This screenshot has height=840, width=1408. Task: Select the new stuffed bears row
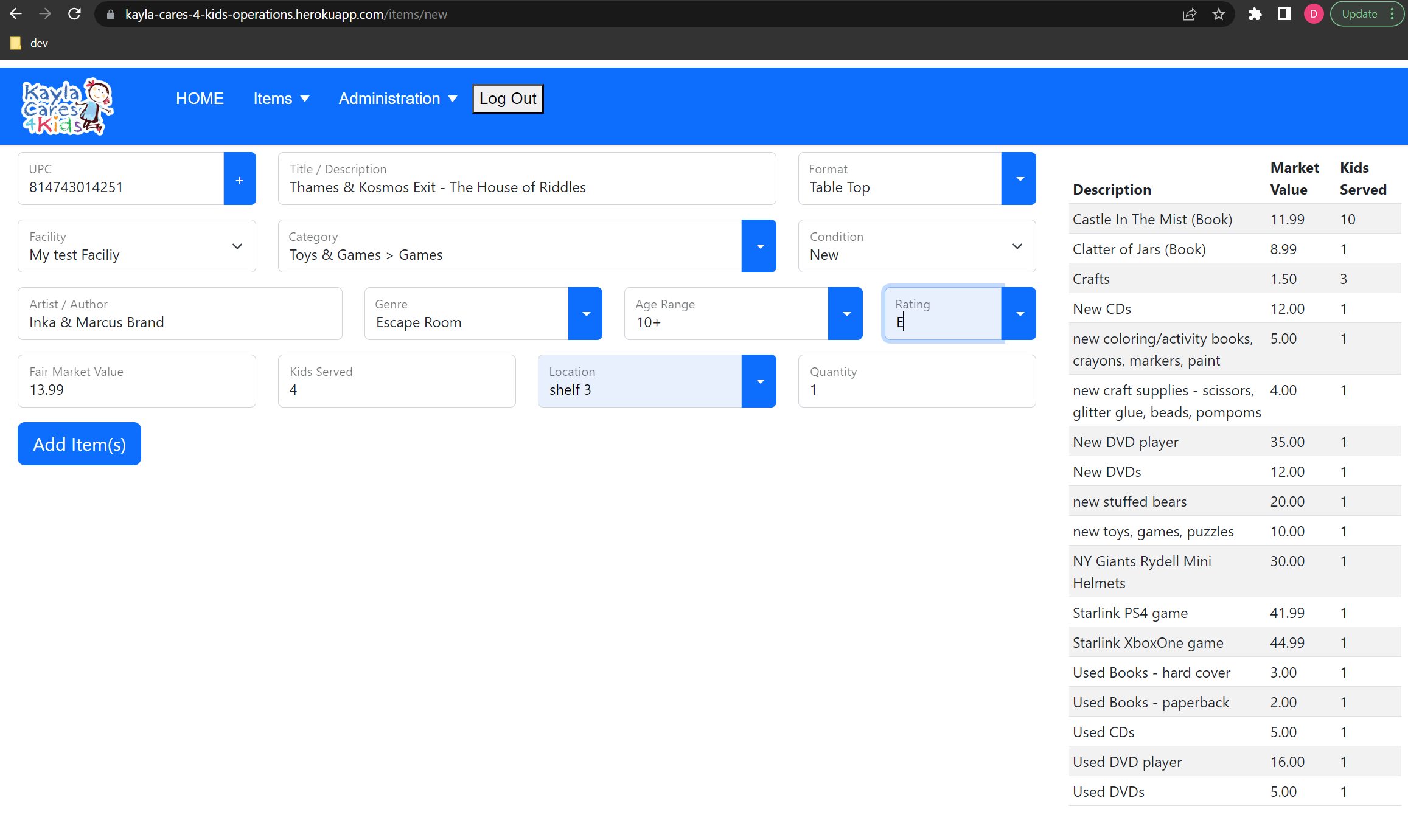1235,501
